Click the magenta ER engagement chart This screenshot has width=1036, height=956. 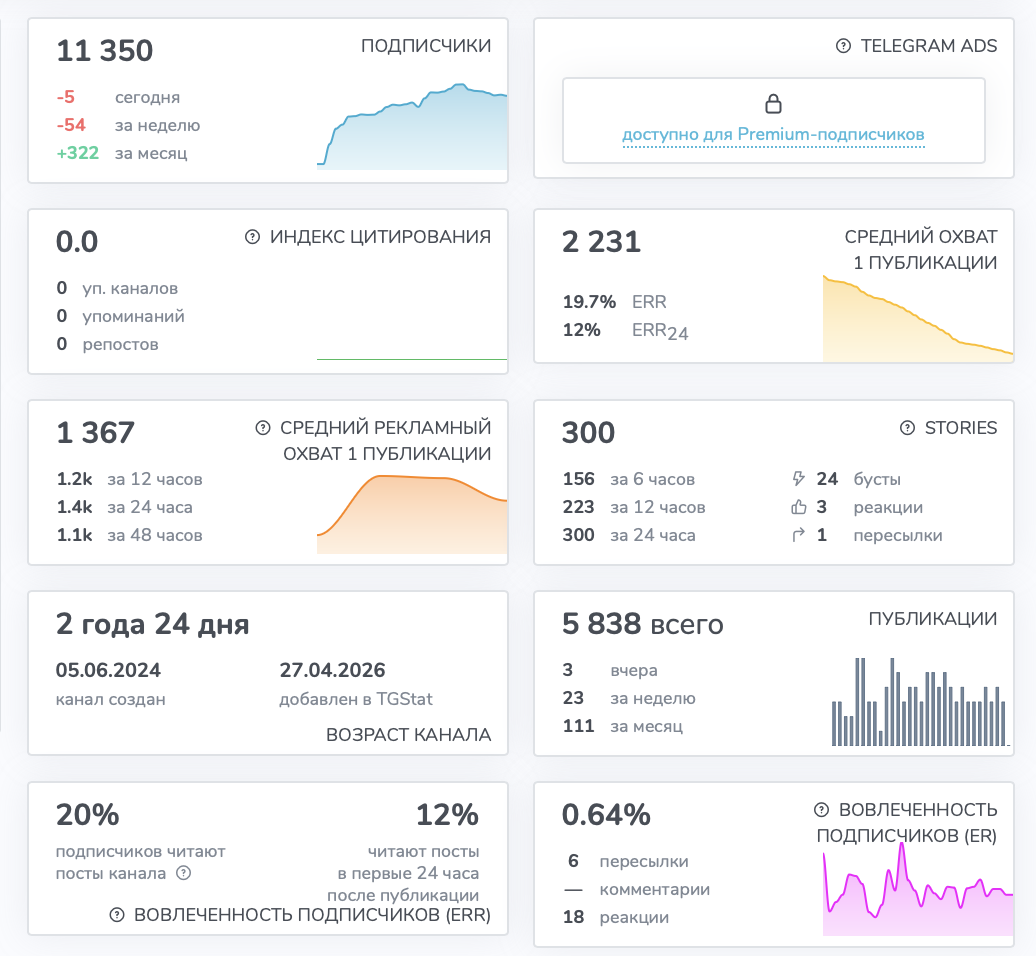[918, 889]
